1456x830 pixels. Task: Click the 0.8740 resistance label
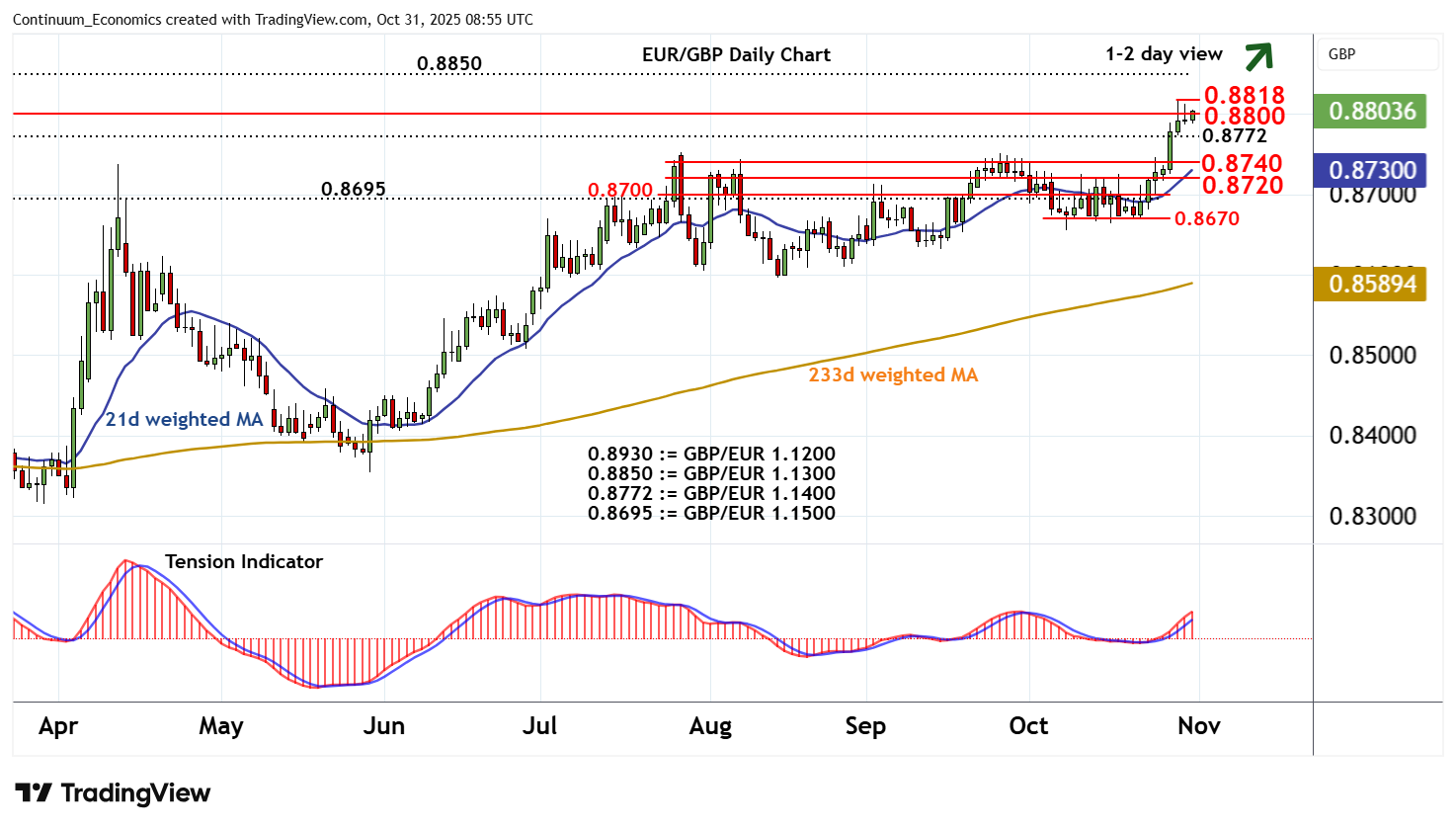[x=1242, y=163]
